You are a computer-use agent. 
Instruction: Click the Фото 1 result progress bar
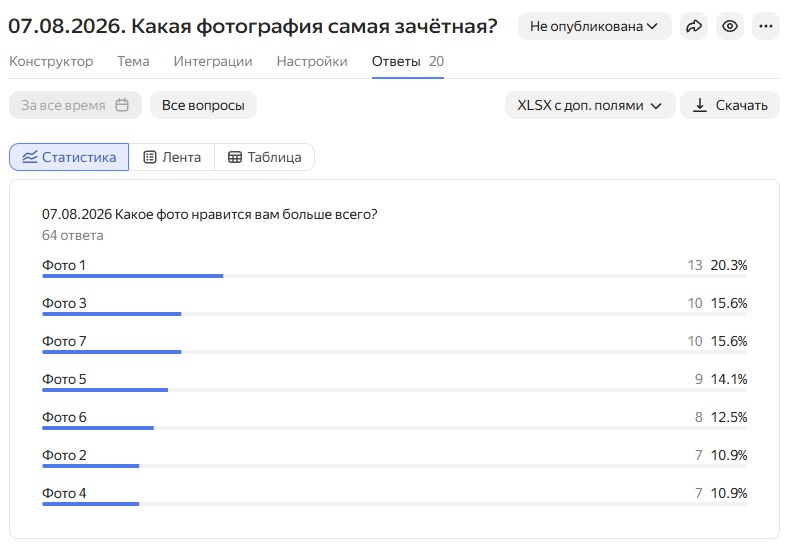point(395,276)
